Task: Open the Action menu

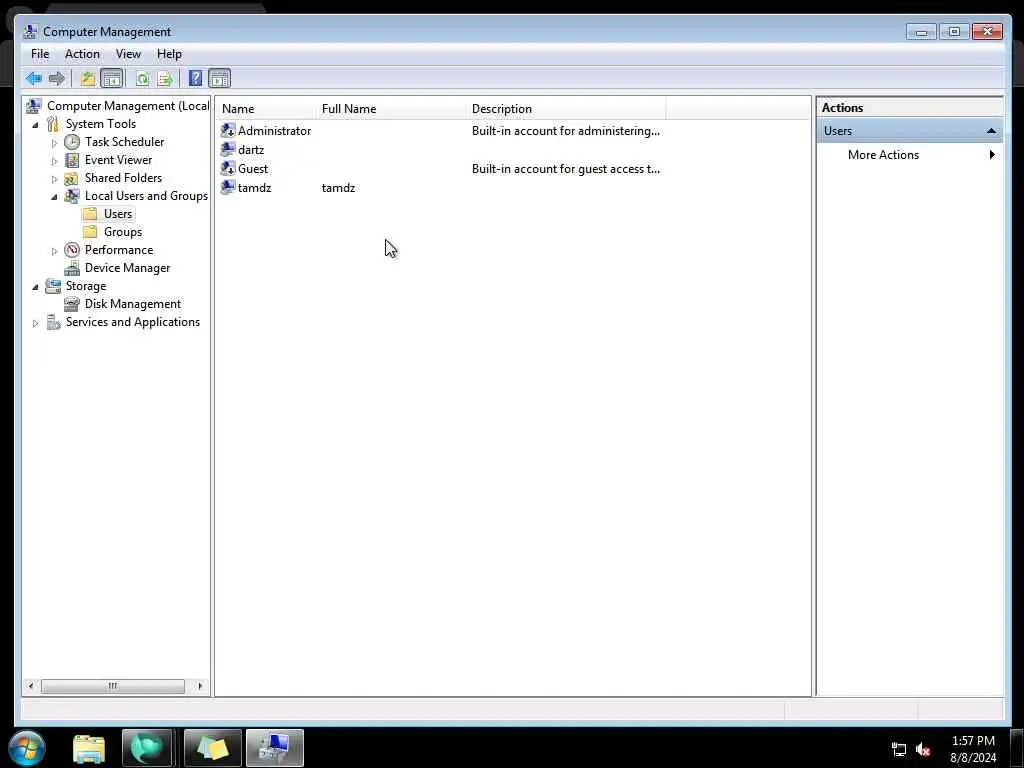Action: pyautogui.click(x=82, y=54)
